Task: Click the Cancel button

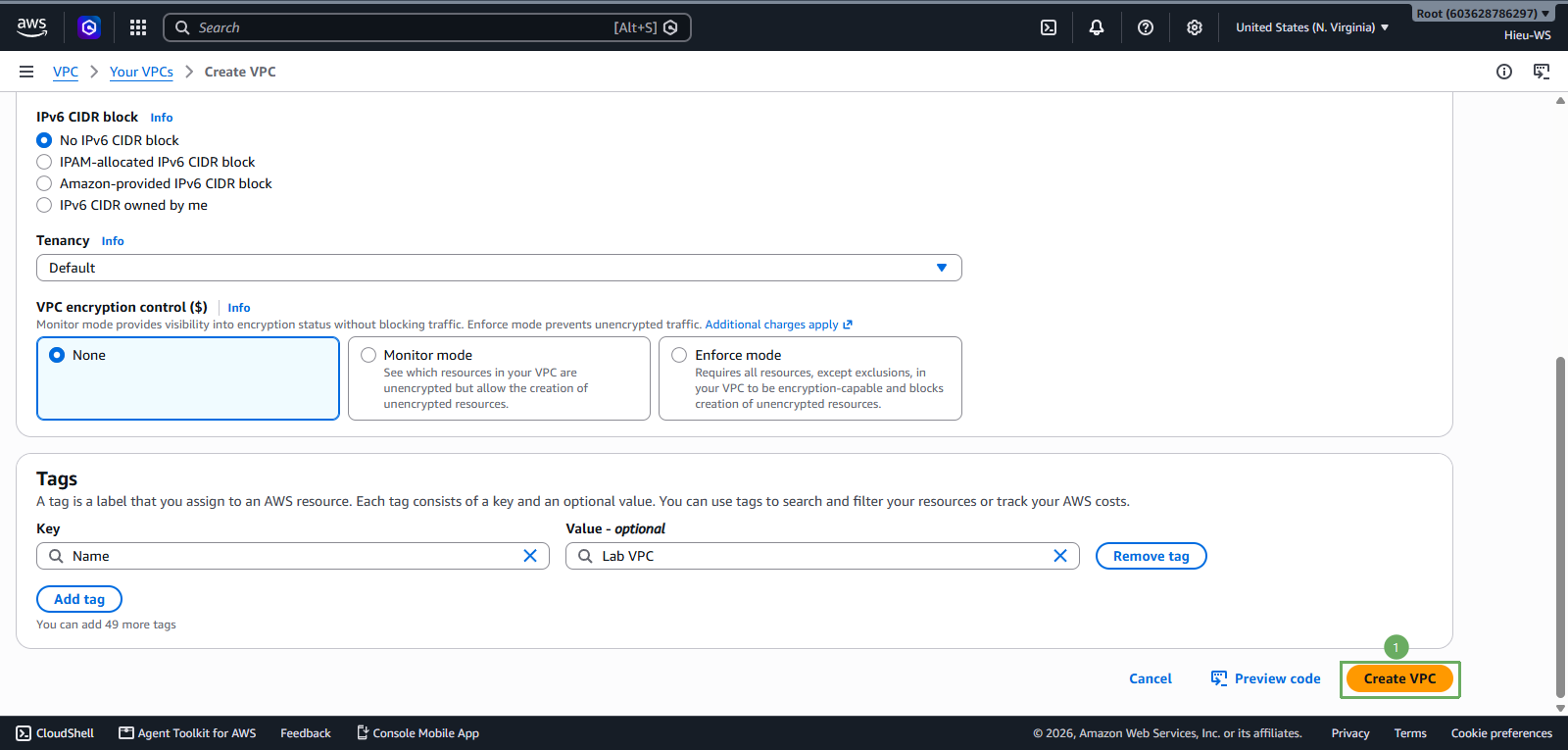Action: click(x=1151, y=678)
